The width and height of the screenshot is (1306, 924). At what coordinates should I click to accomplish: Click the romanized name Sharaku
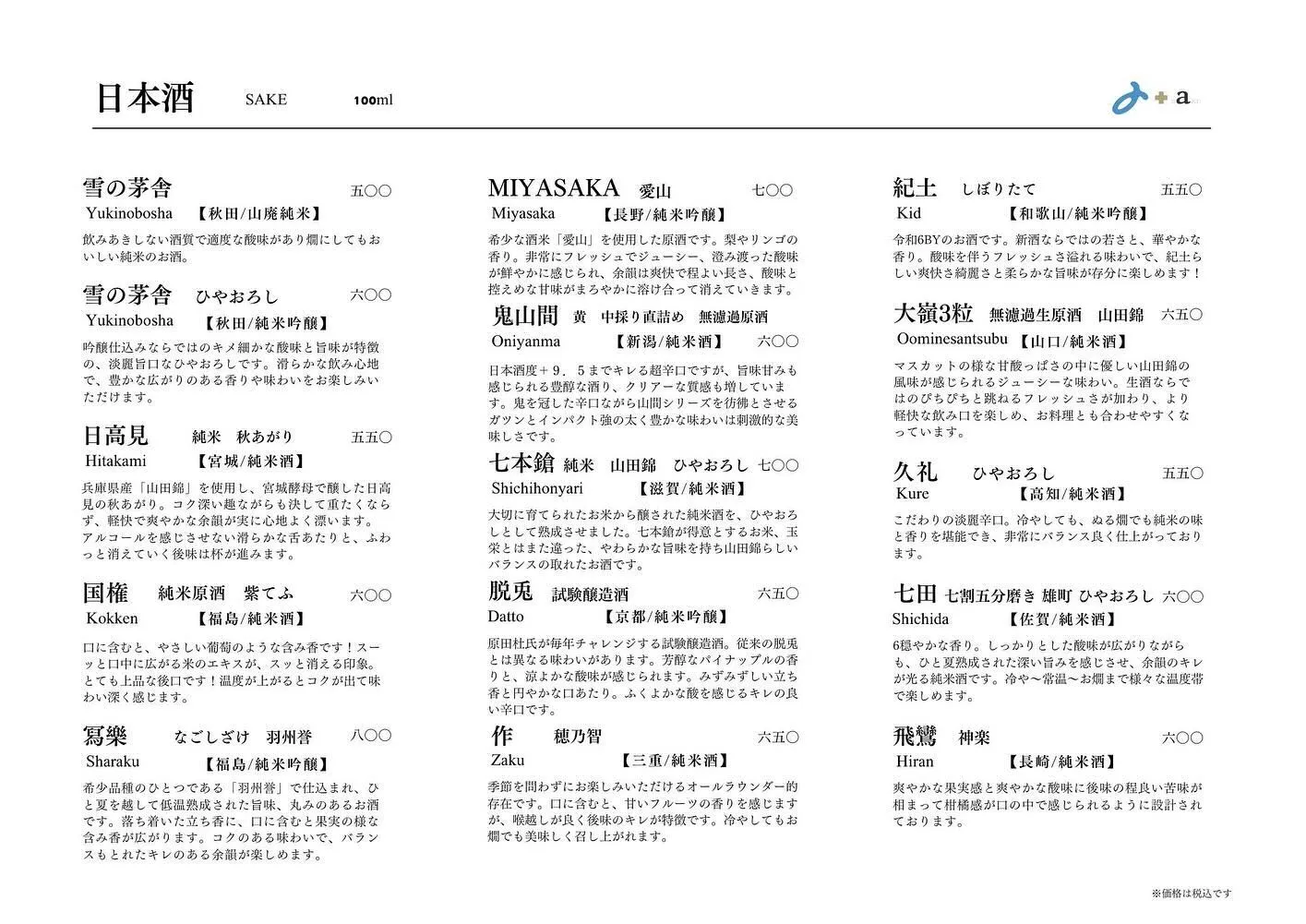click(x=113, y=762)
